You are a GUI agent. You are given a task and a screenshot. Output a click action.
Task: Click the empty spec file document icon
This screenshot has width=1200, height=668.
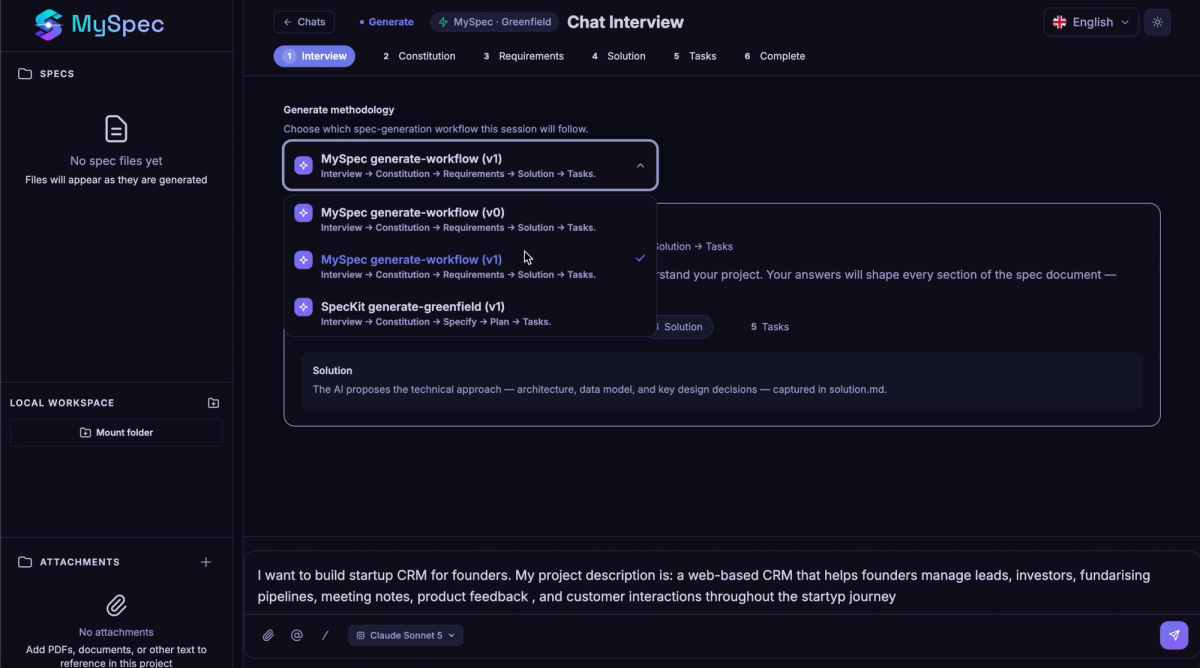point(116,129)
